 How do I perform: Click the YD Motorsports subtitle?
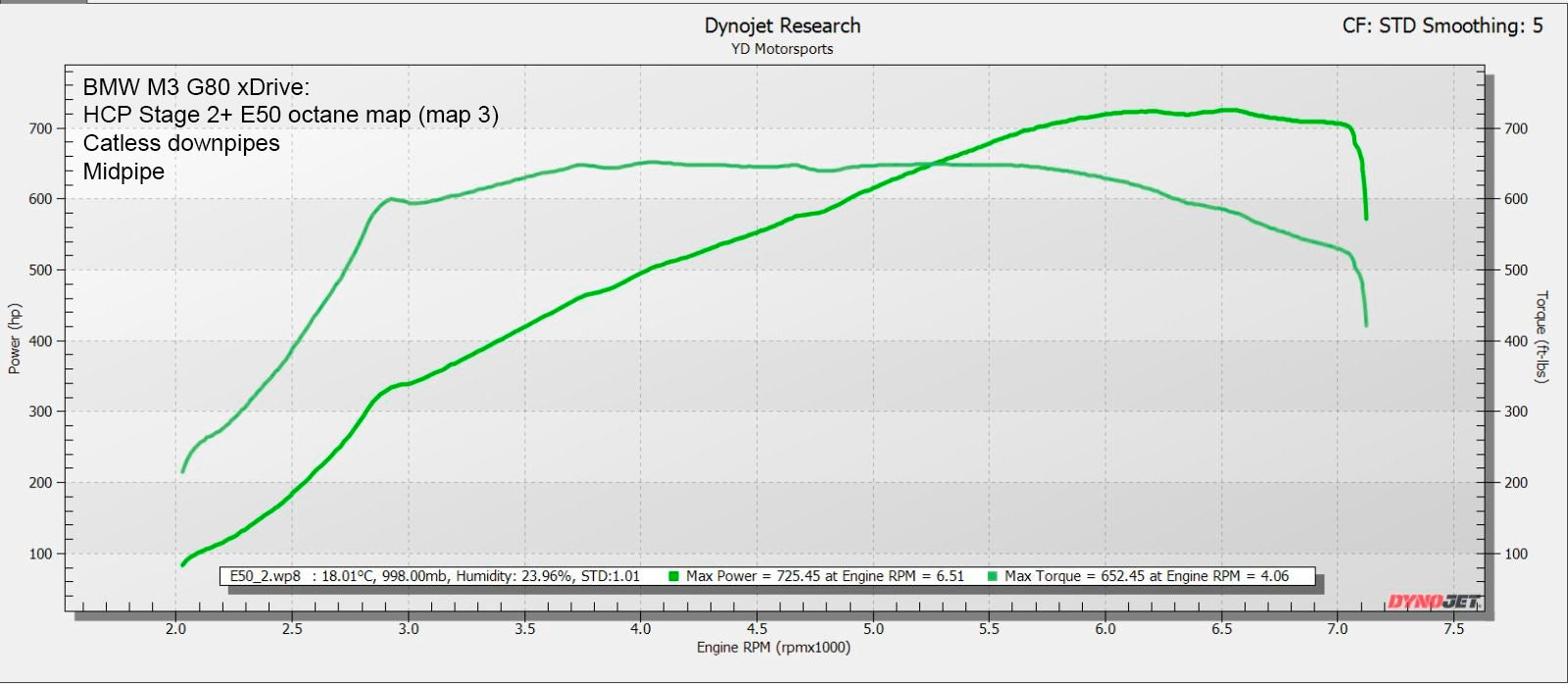(x=782, y=49)
